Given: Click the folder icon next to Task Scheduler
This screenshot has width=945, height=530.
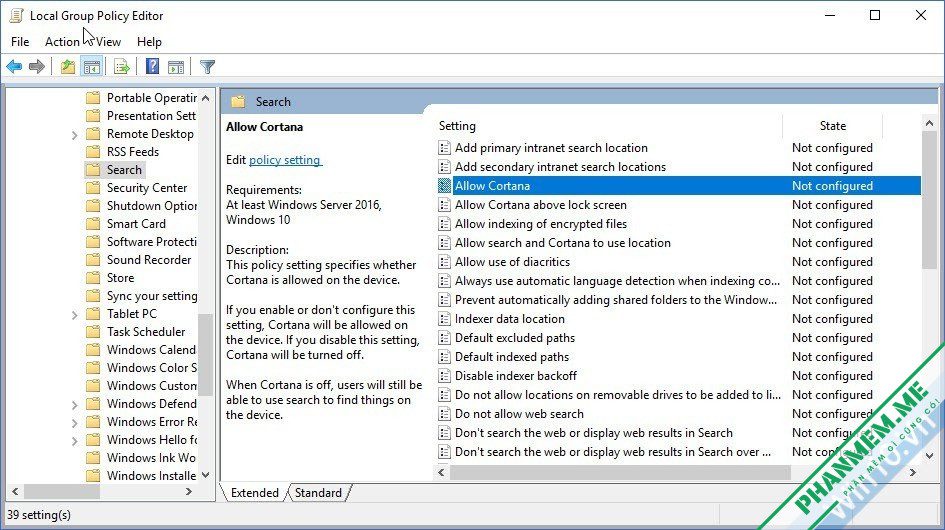Looking at the screenshot, I should (93, 332).
